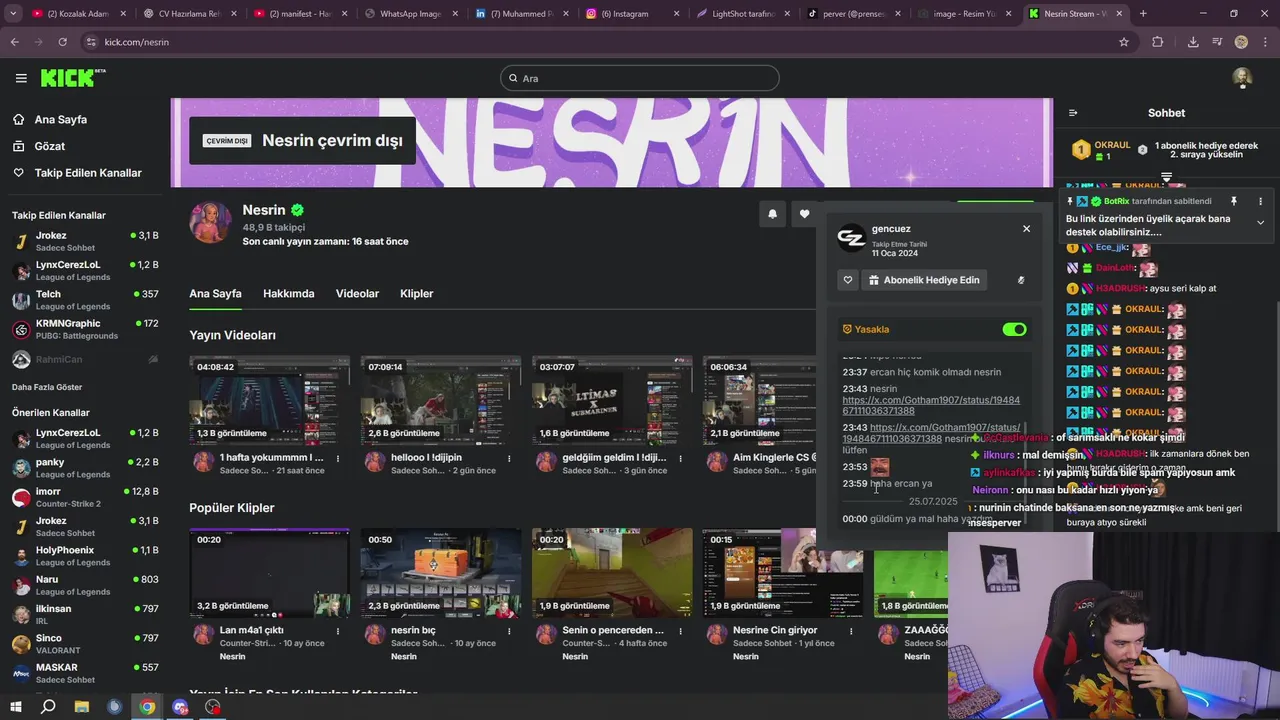This screenshot has height=720, width=1280.
Task: Open the Klipler channel tab
Action: pos(416,294)
